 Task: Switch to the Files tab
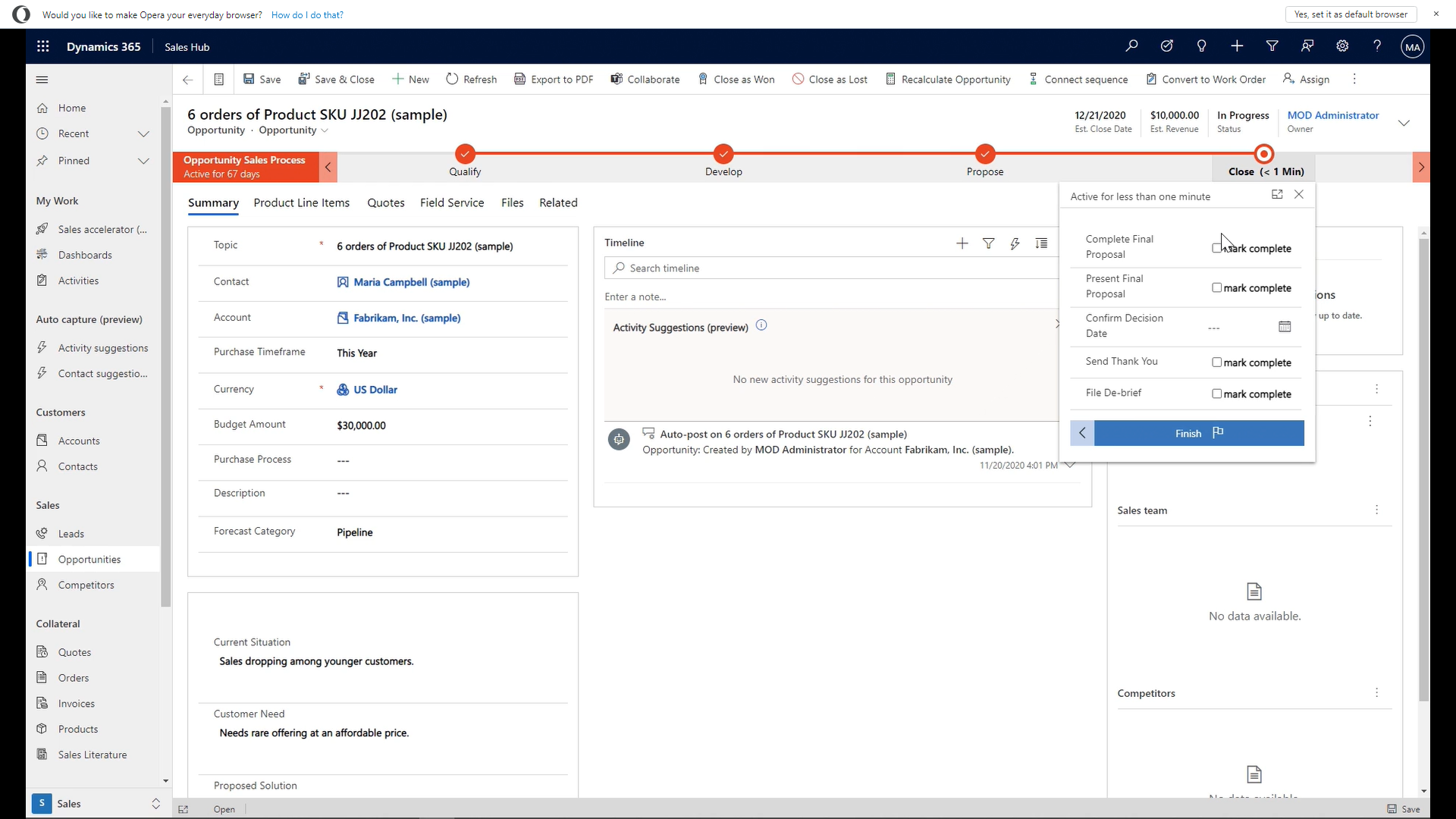click(x=513, y=202)
